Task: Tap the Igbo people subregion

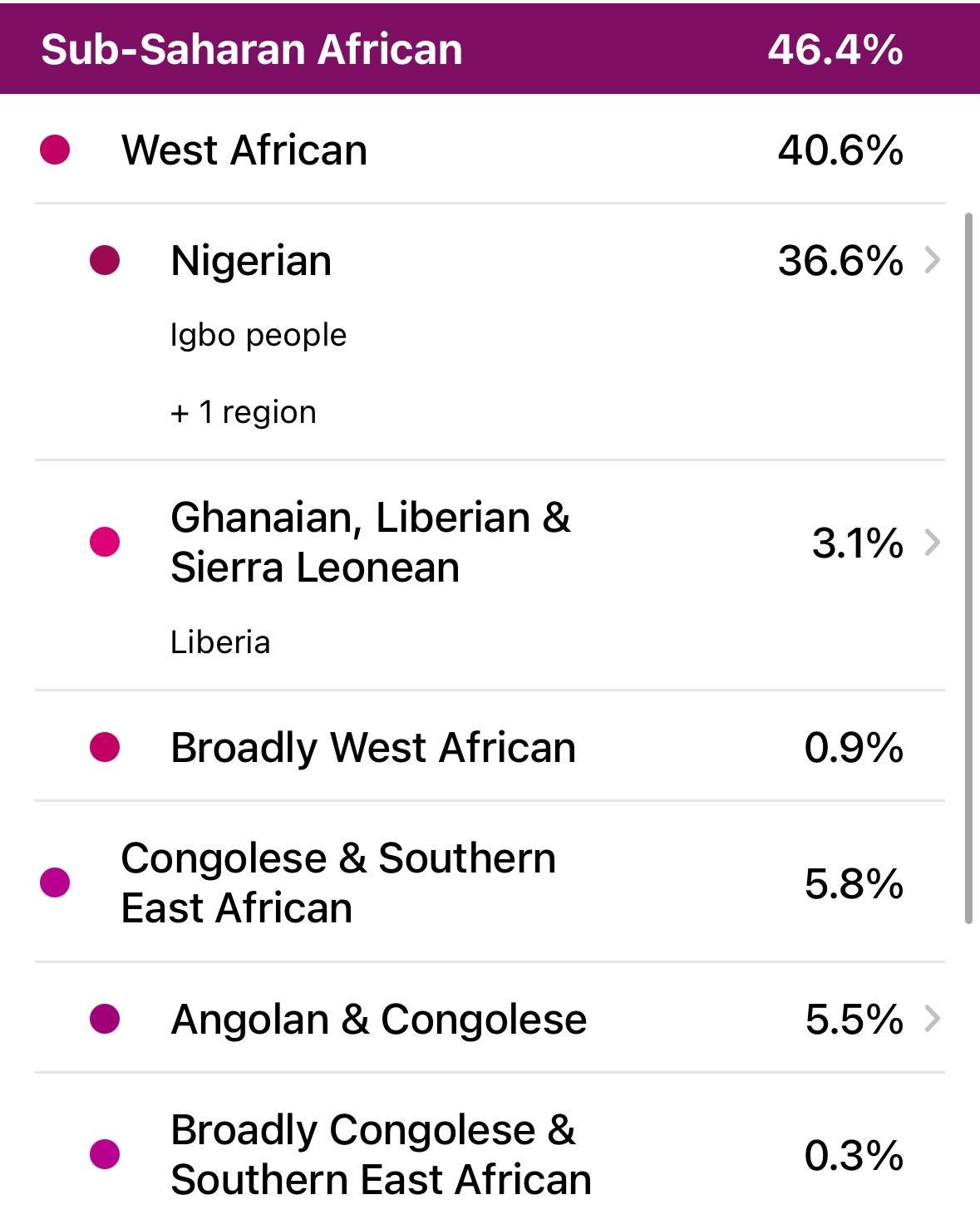Action: [x=259, y=335]
